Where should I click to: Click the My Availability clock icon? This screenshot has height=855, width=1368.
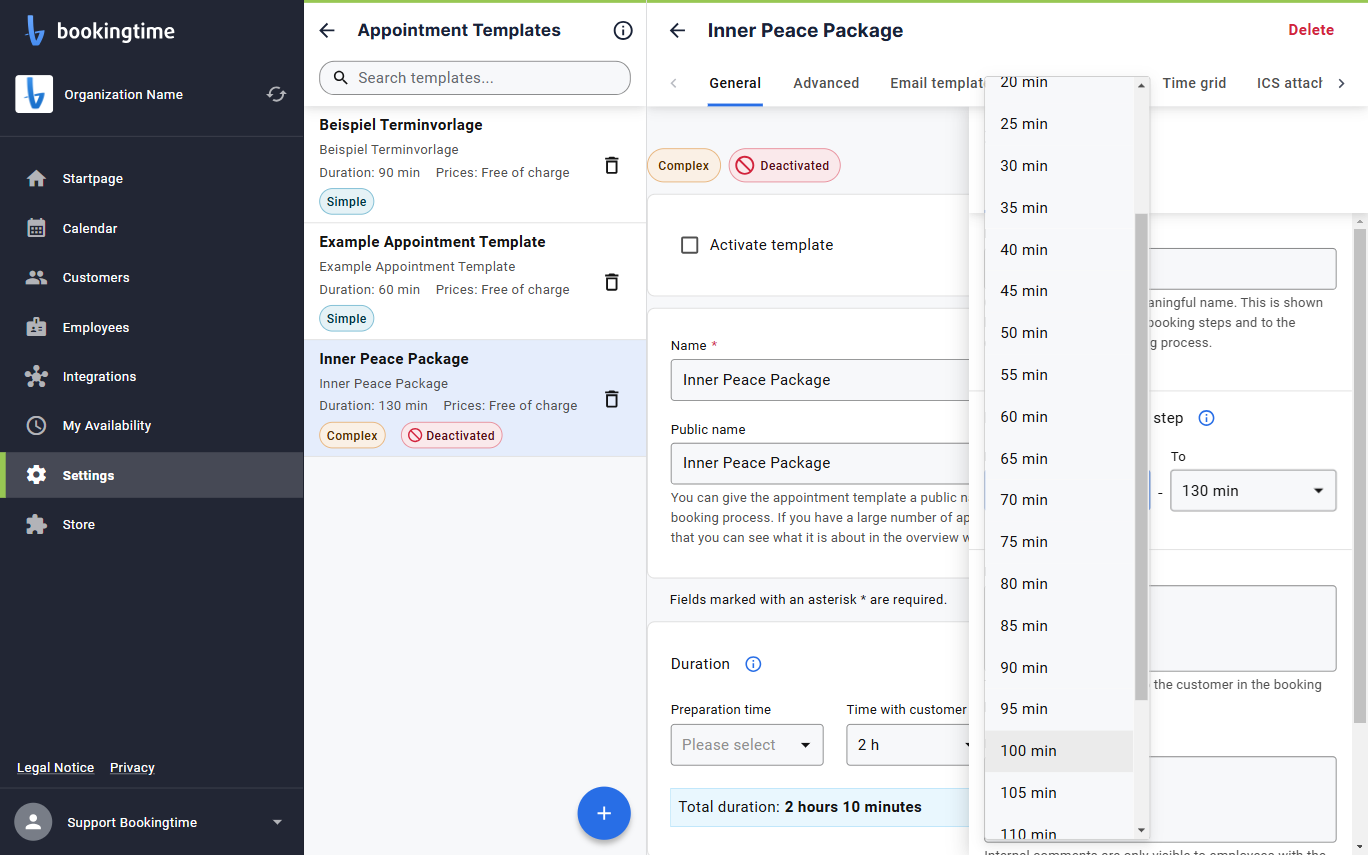(37, 426)
